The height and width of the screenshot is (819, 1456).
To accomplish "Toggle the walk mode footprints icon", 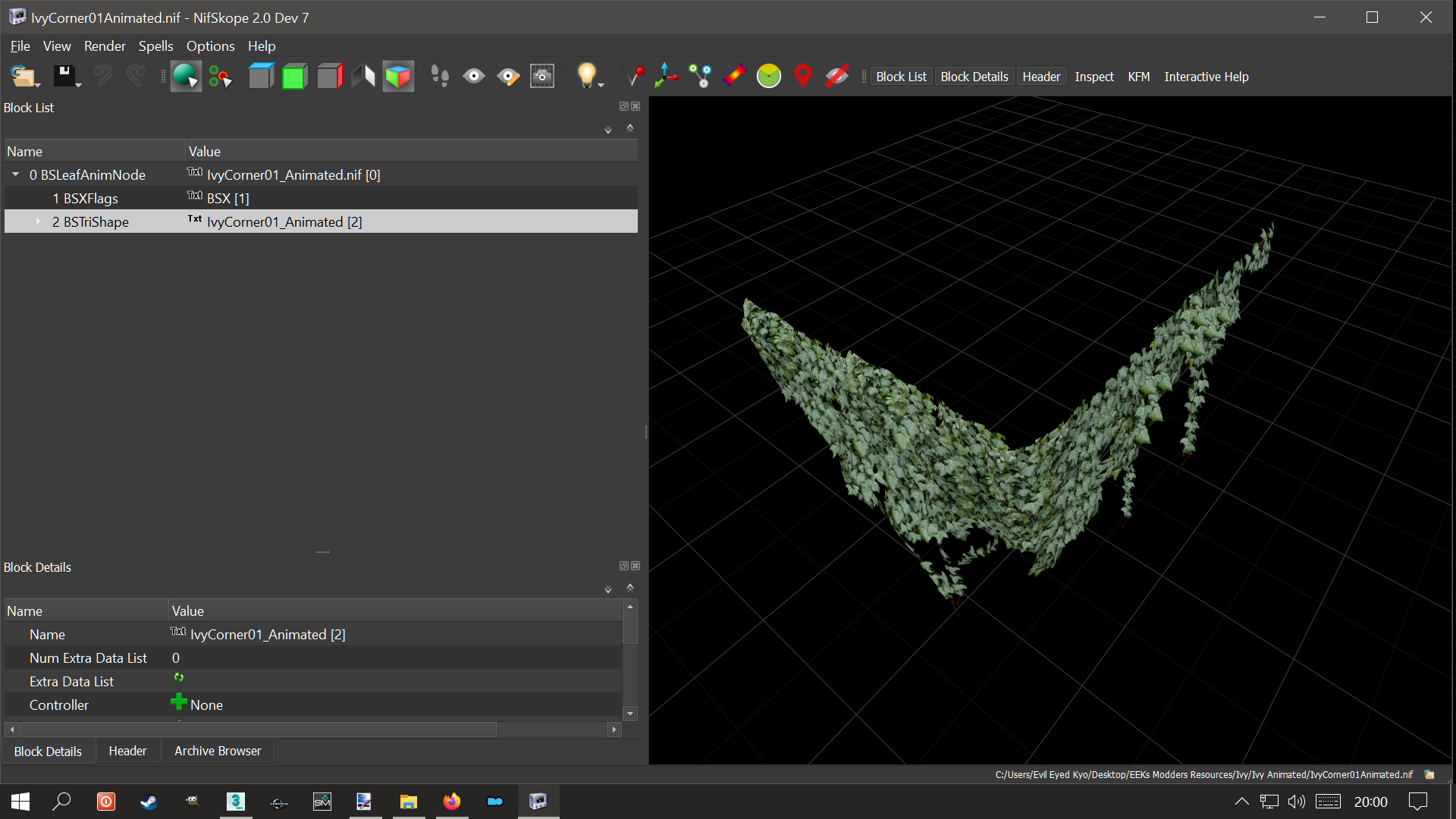I will pos(439,76).
